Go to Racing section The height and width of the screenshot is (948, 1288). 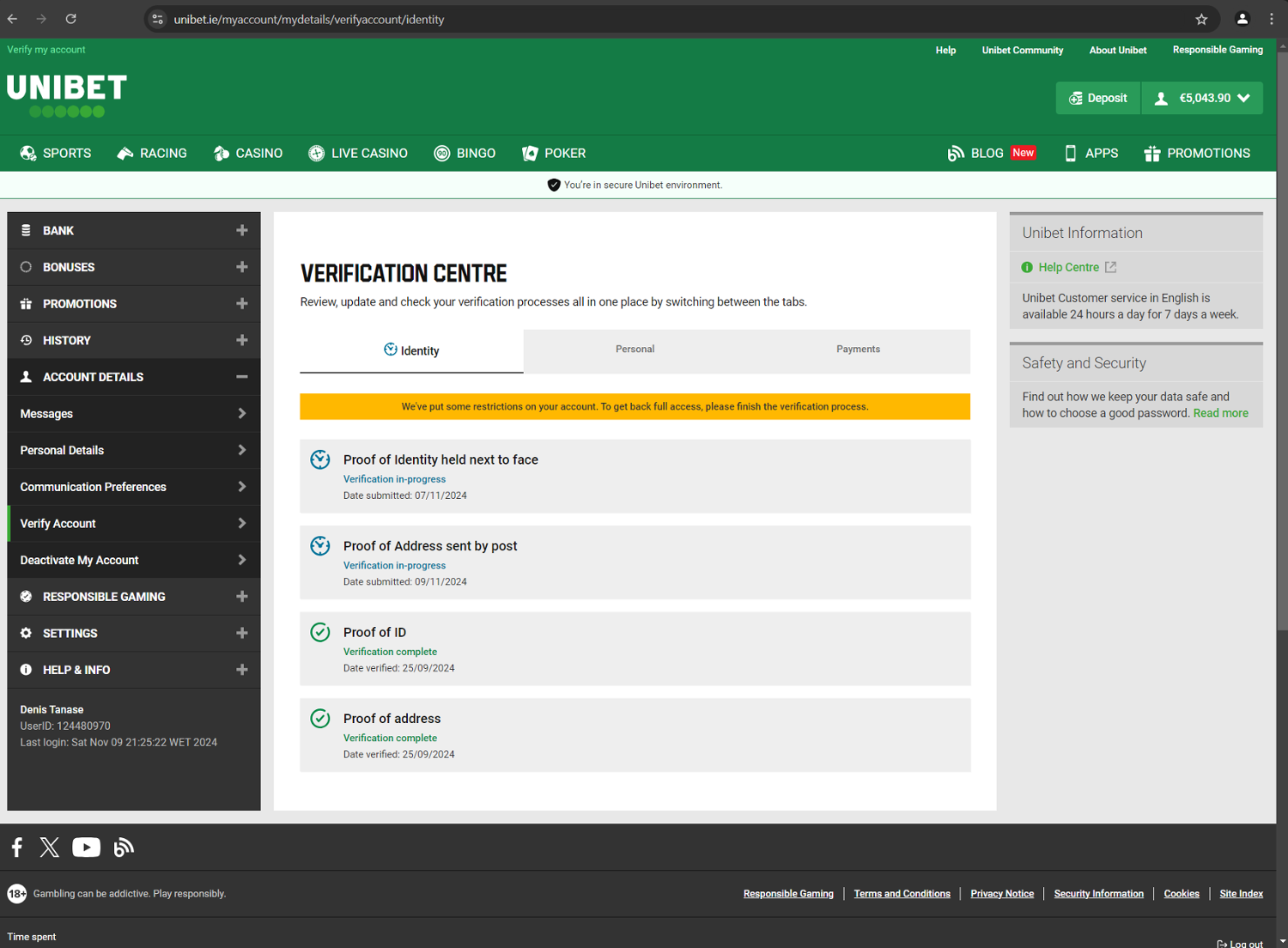pyautogui.click(x=152, y=153)
